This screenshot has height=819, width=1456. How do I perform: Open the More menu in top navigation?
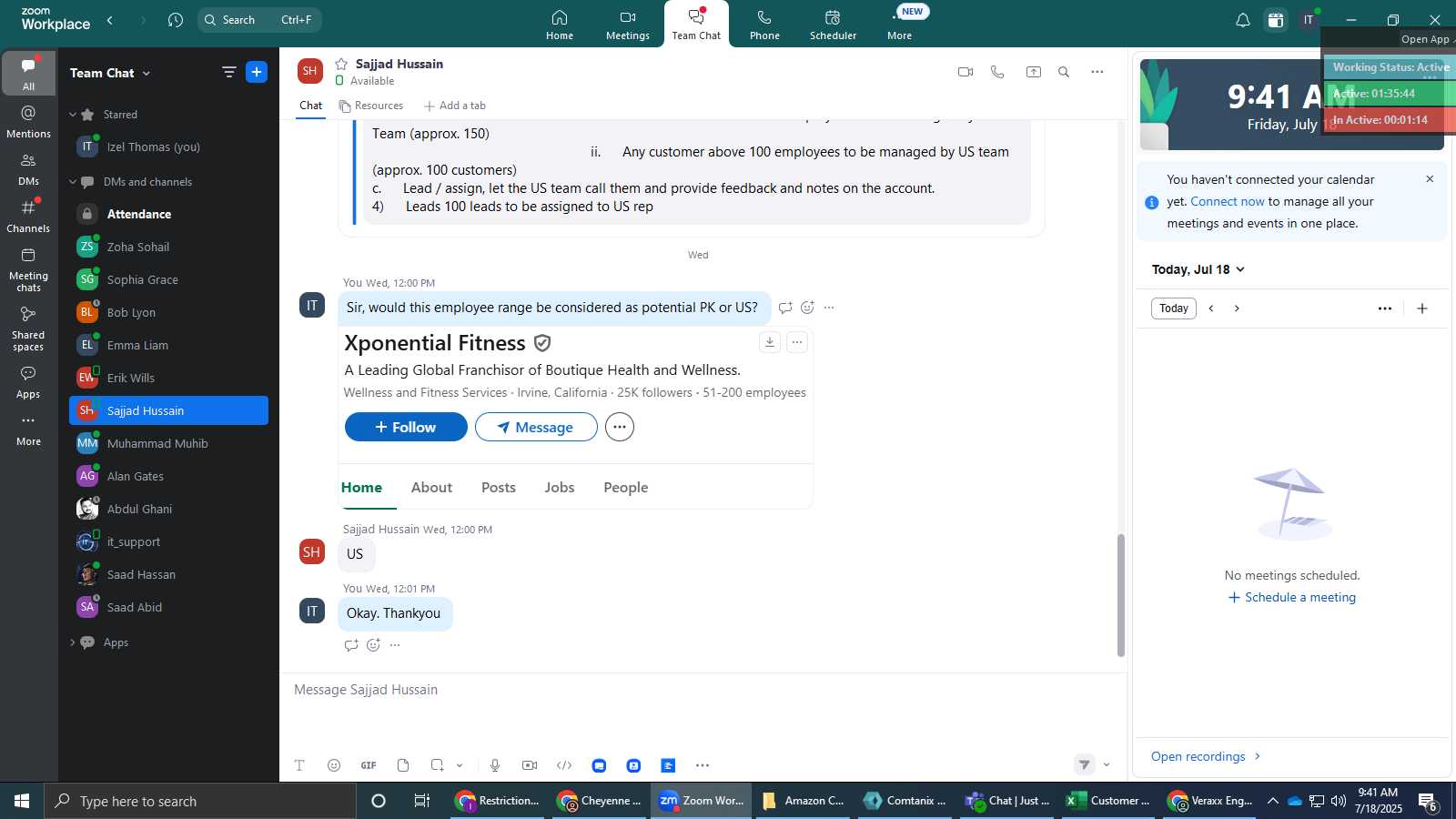[x=899, y=25]
